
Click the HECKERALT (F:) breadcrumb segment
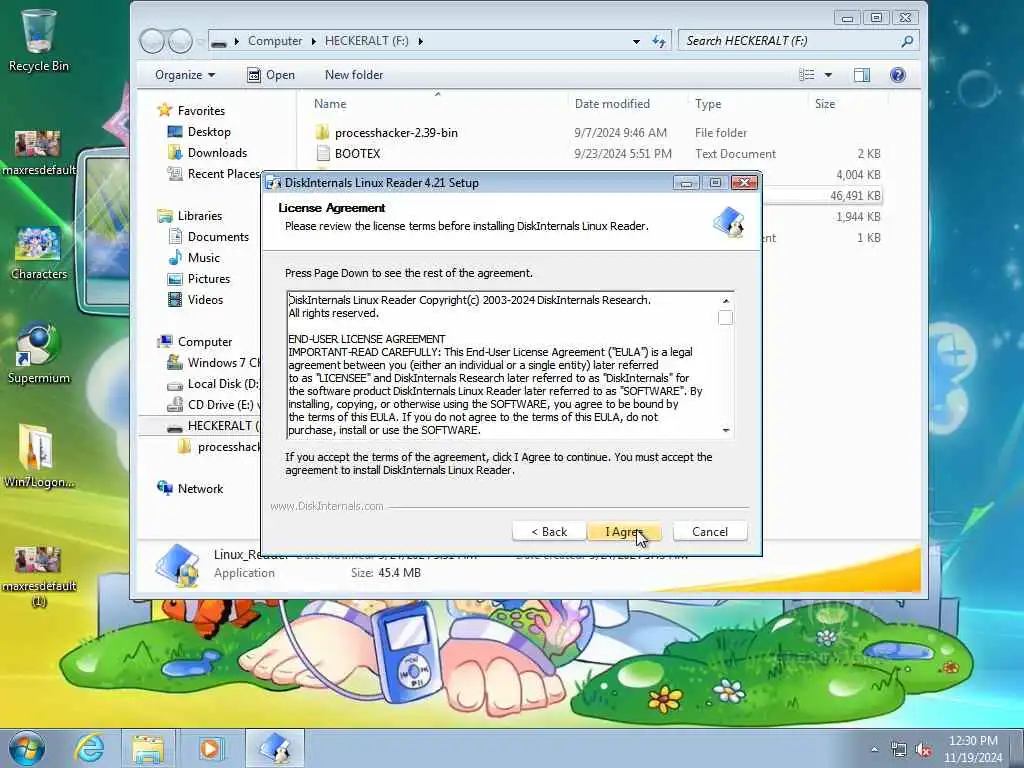tap(366, 41)
